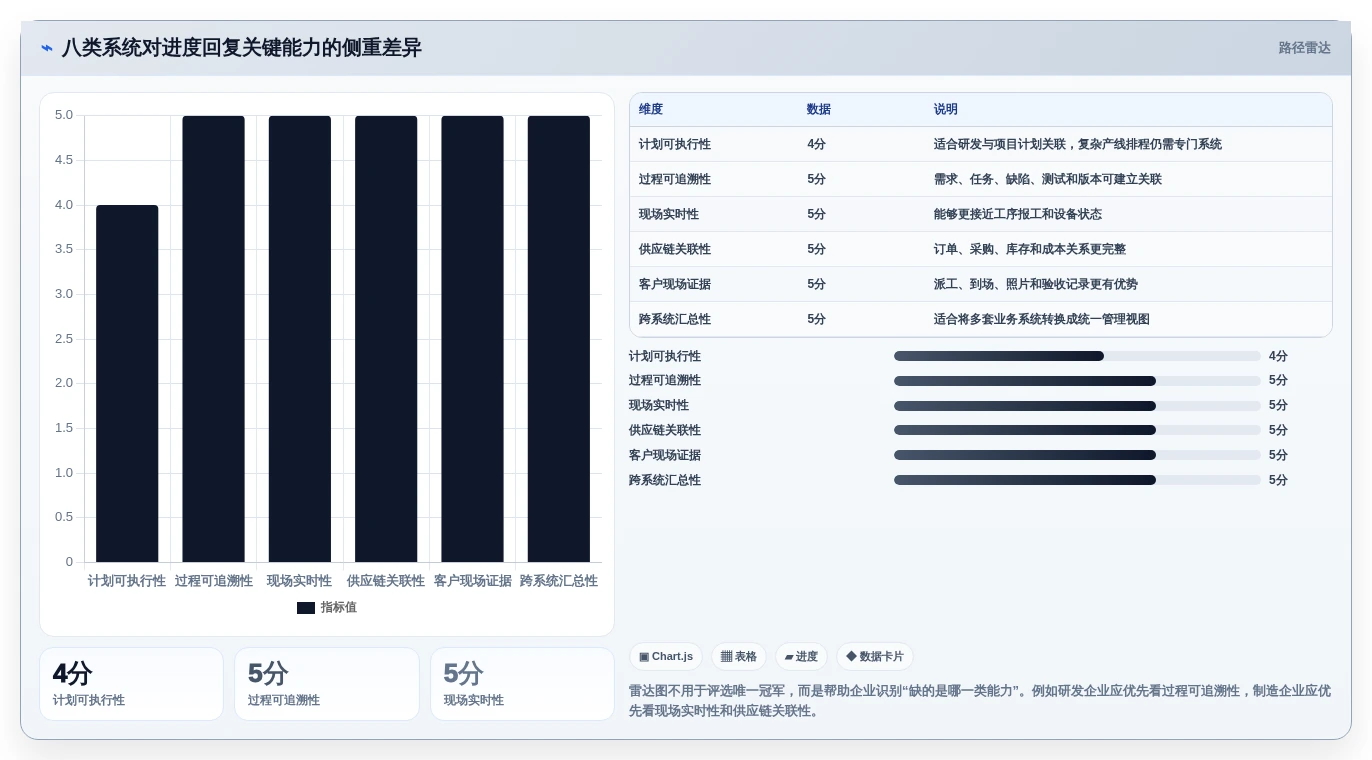Image resolution: width=1372 pixels, height=760 pixels.
Task: Click x-axis label 供应链关联性 under chart
Action: (x=386, y=581)
